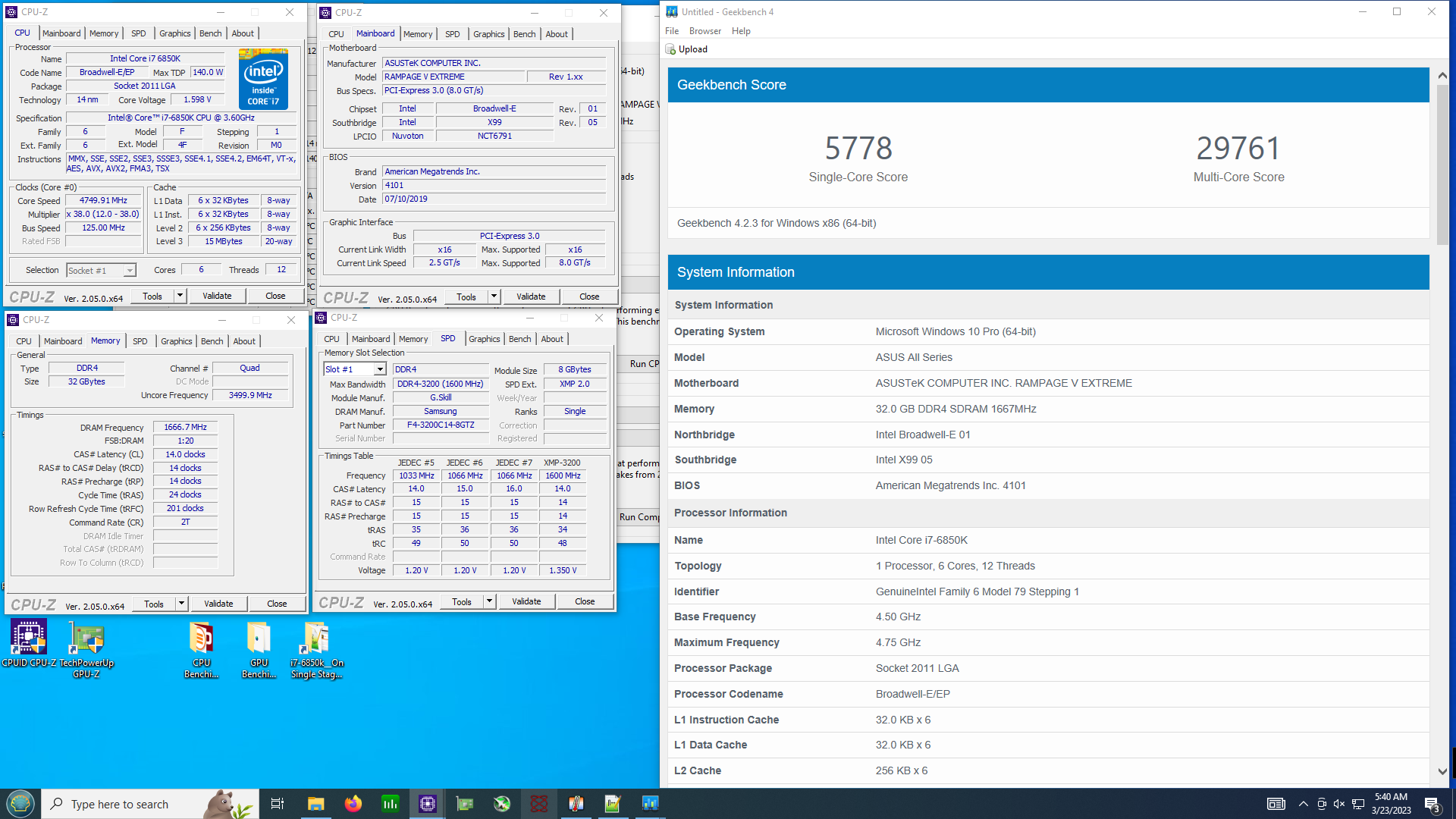This screenshot has width=1456, height=819.
Task: Click the Upload icon in Geekbench
Action: click(x=670, y=49)
